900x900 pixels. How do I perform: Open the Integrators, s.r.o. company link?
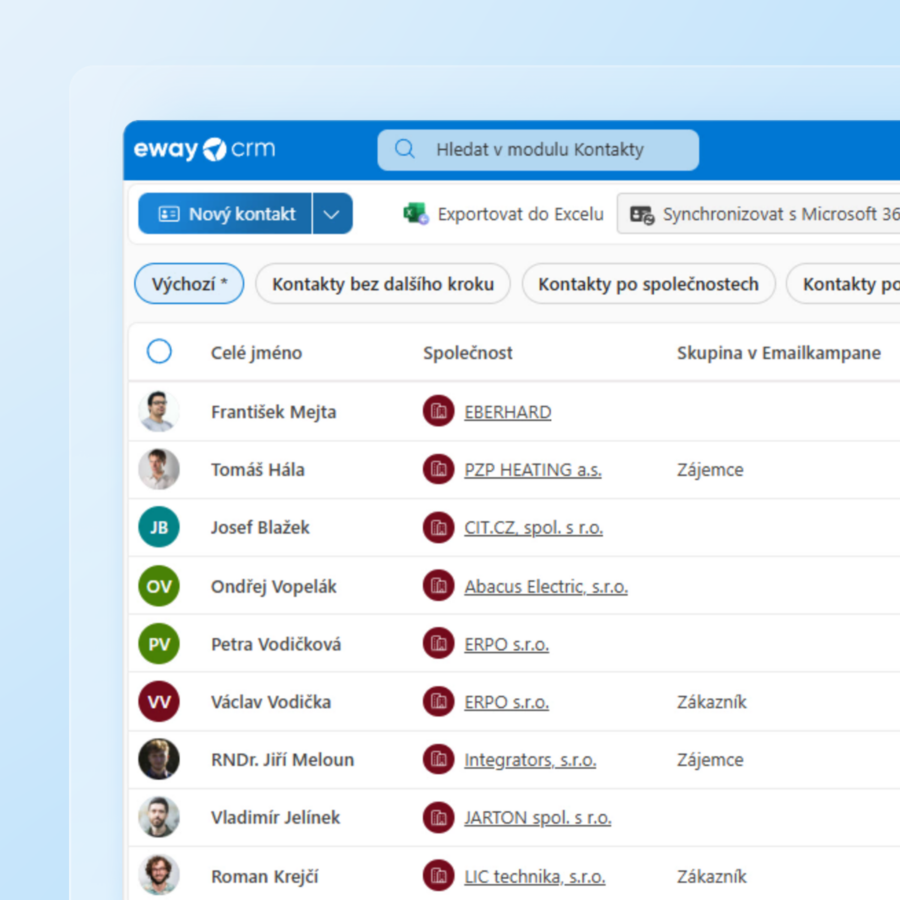click(530, 760)
